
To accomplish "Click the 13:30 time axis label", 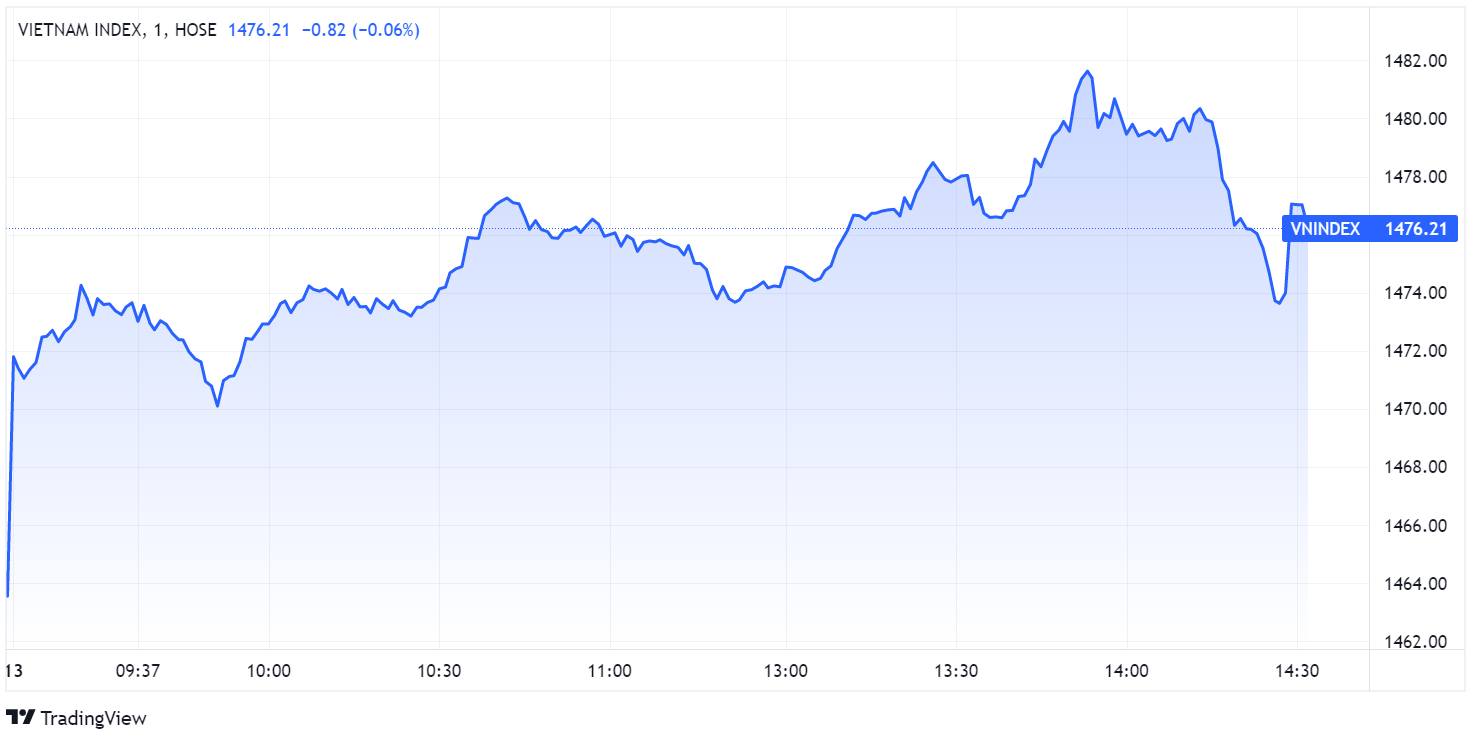I will (956, 671).
